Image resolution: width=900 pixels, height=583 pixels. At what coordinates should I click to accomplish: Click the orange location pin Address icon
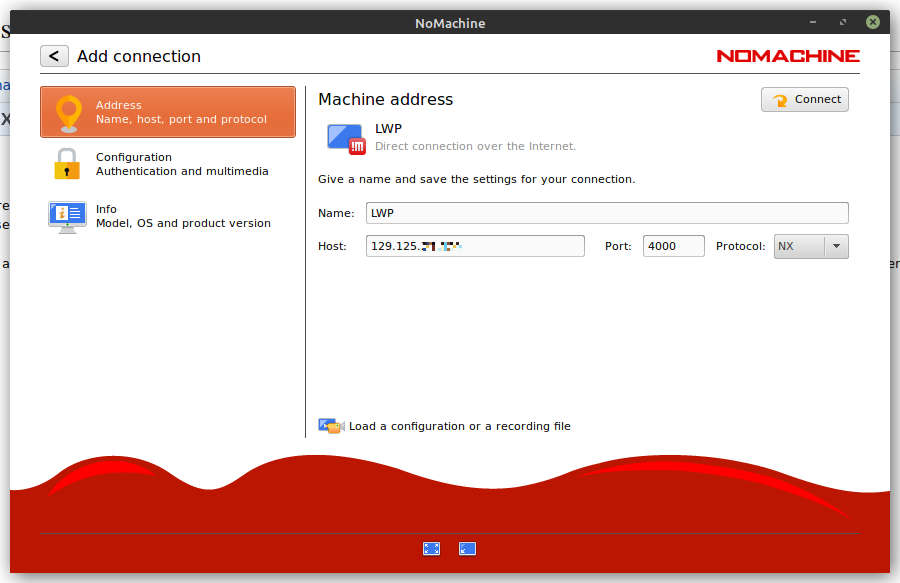tap(68, 112)
